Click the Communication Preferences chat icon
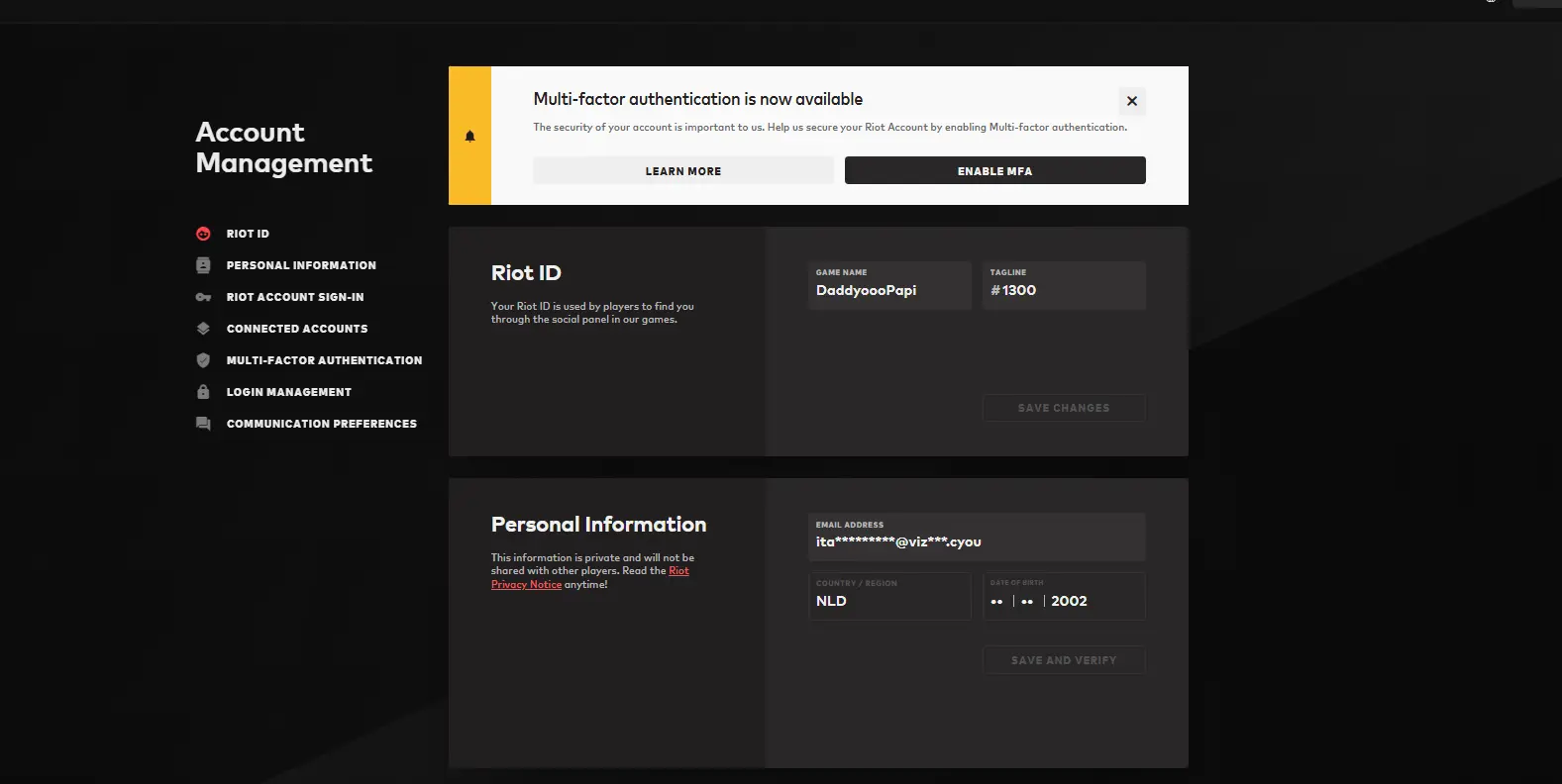The image size is (1562, 784). [x=203, y=424]
